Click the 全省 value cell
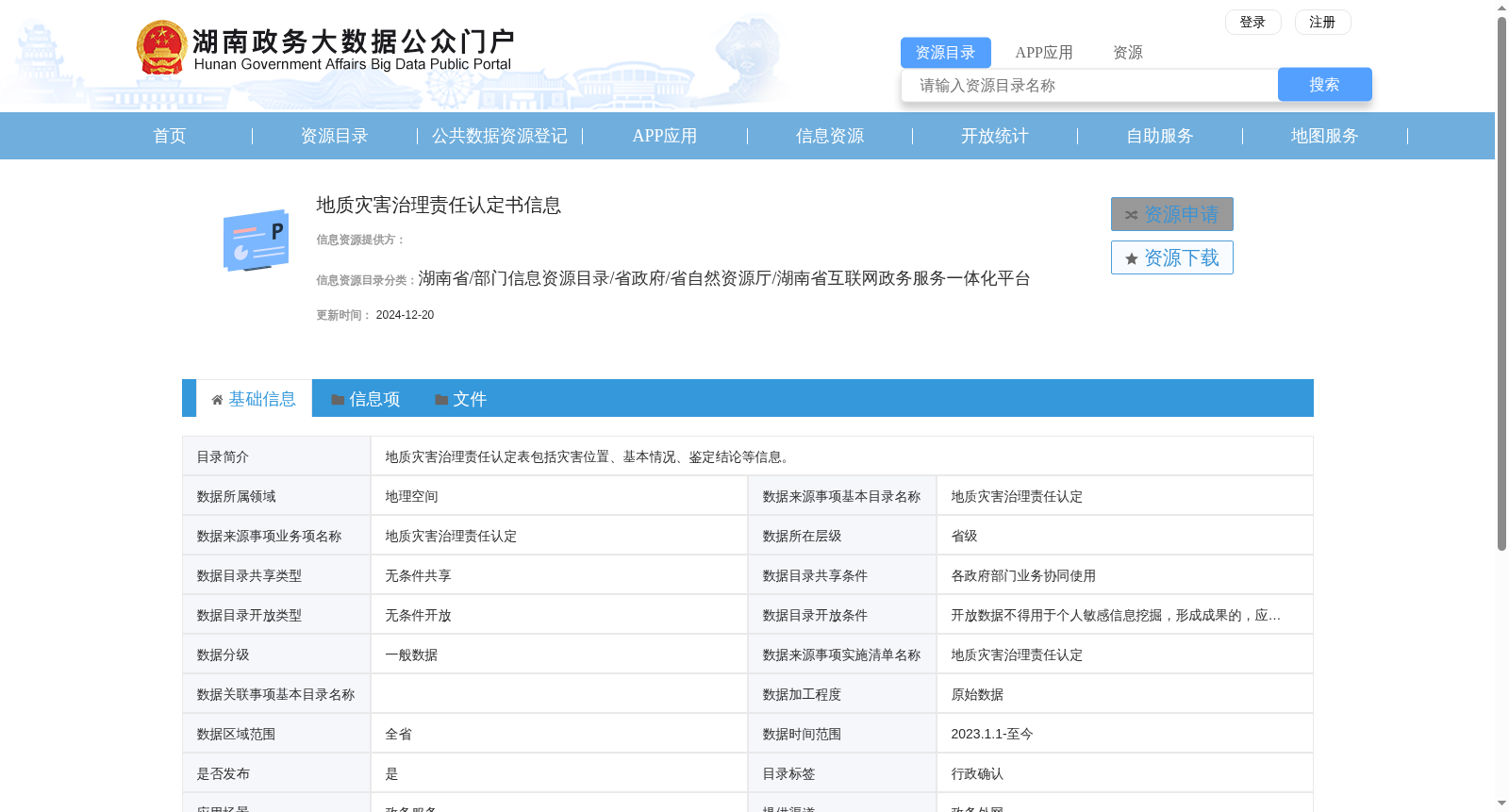1509x812 pixels. click(559, 734)
